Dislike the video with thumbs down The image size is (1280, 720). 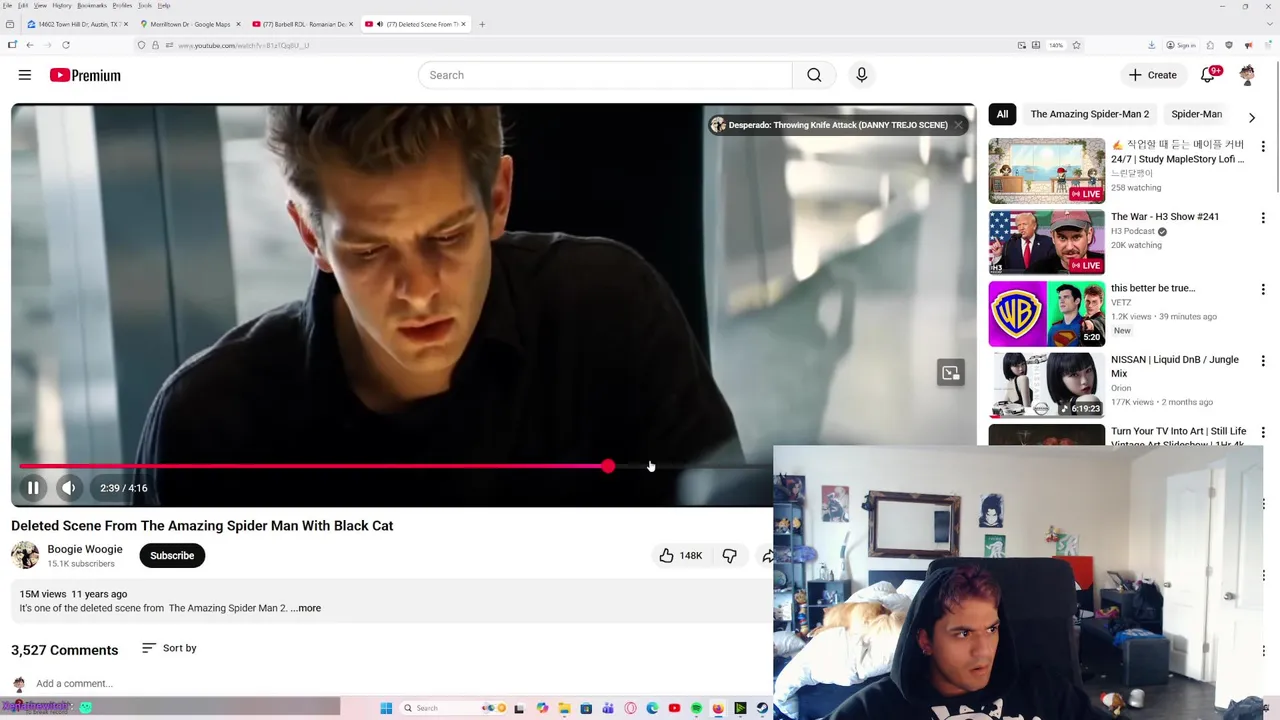pyautogui.click(x=730, y=555)
